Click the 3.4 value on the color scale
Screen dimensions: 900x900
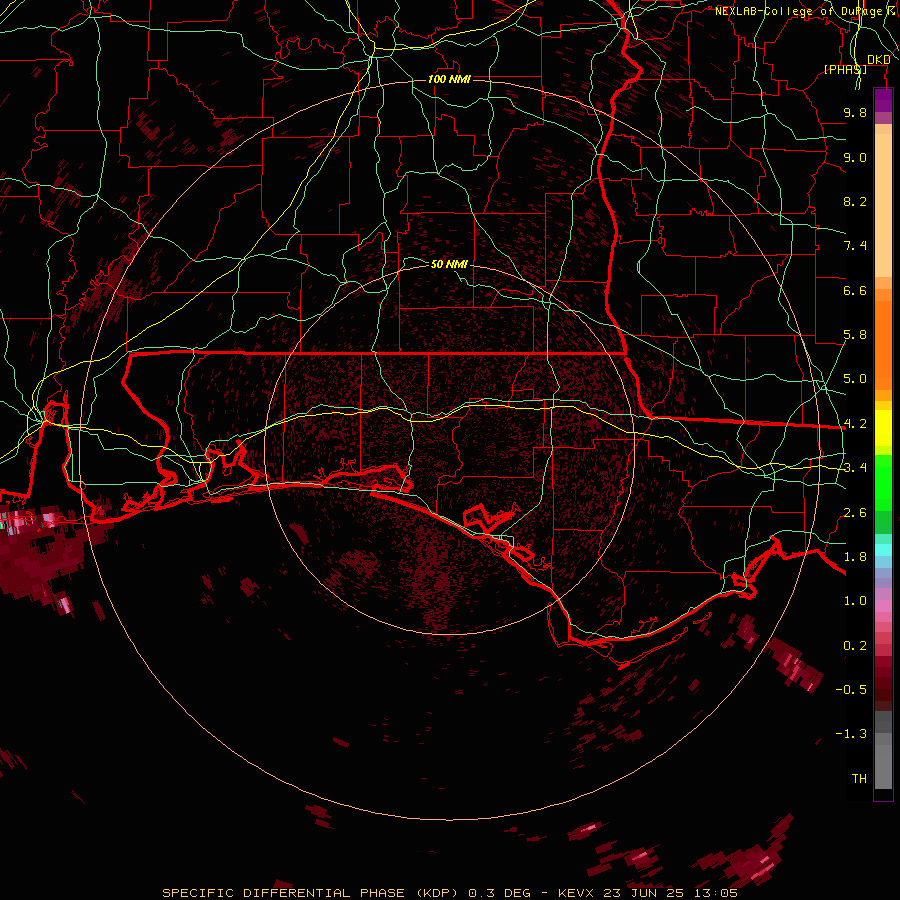coord(855,468)
